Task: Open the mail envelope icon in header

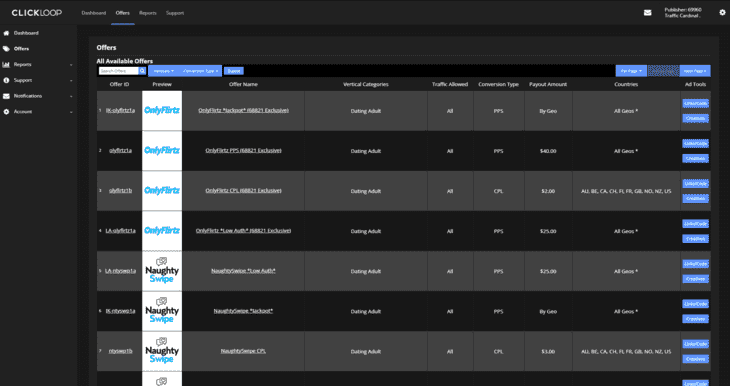Action: pos(648,13)
